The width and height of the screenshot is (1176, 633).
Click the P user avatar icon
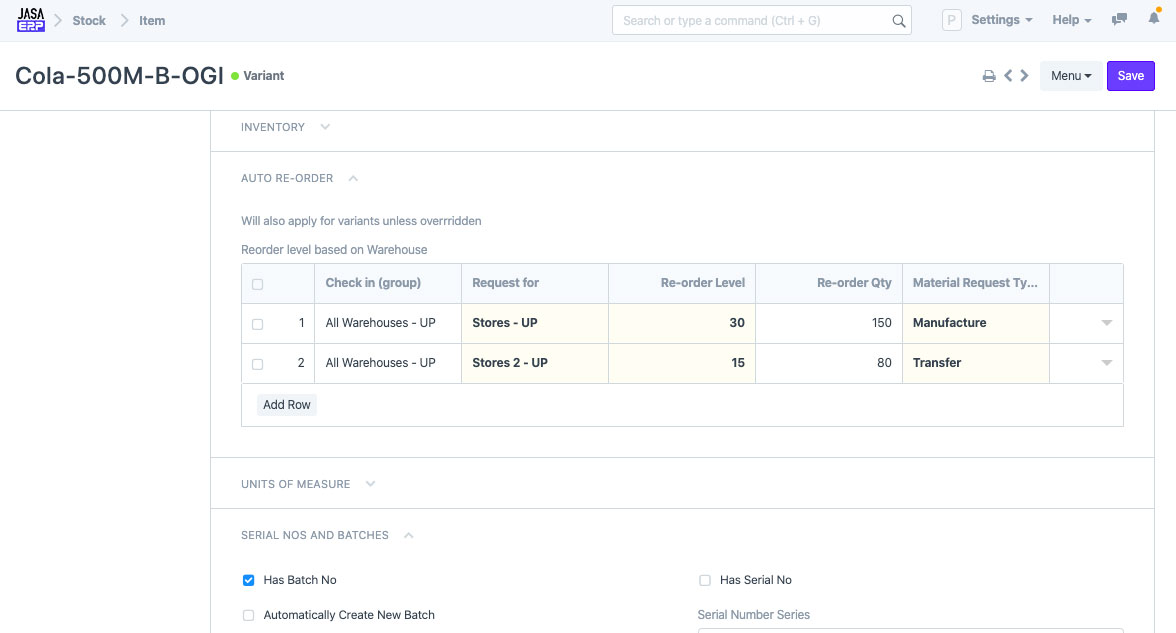[x=951, y=20]
